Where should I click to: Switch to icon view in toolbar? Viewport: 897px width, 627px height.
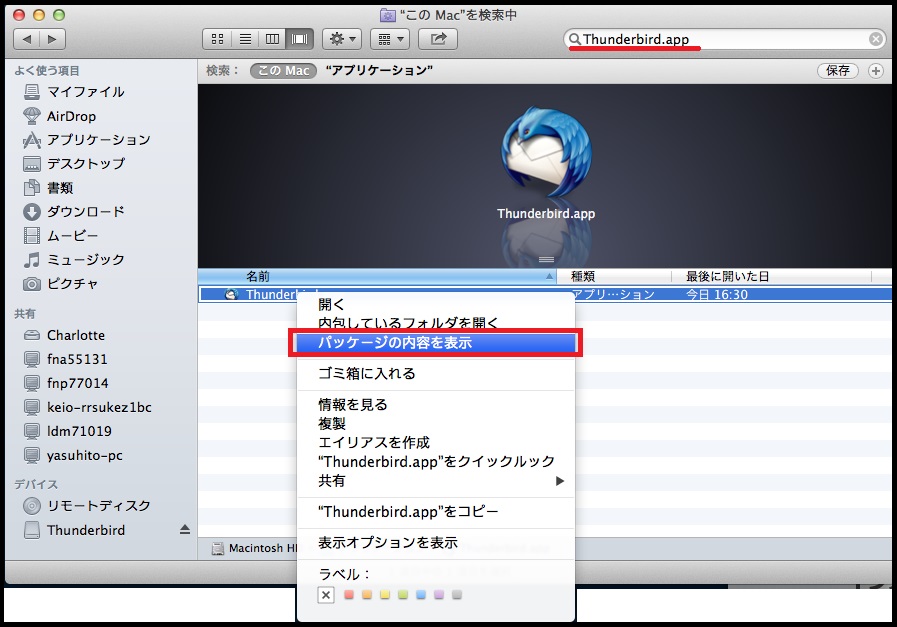[218, 39]
